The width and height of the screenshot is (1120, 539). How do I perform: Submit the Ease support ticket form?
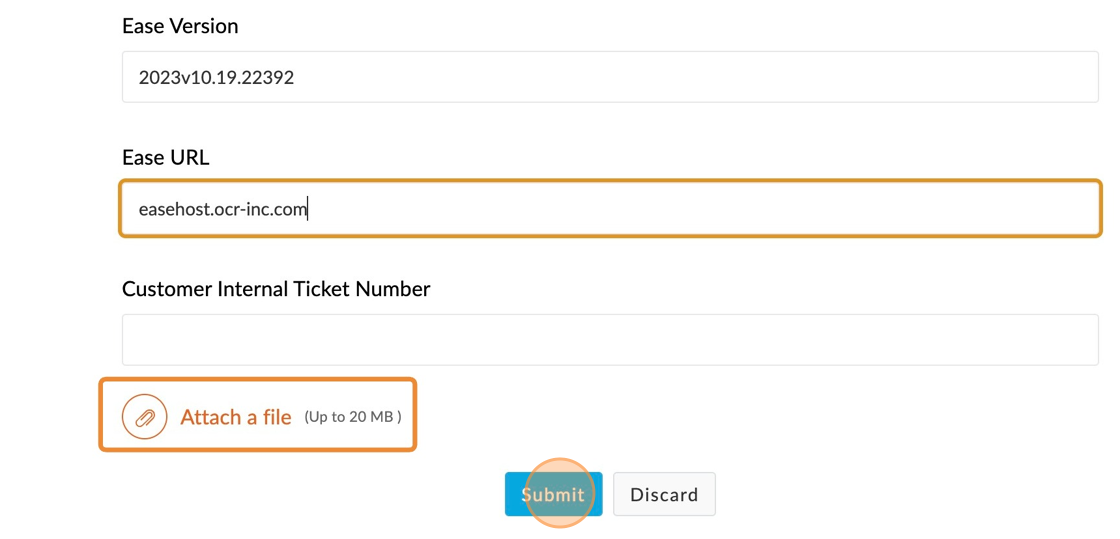[x=553, y=494]
